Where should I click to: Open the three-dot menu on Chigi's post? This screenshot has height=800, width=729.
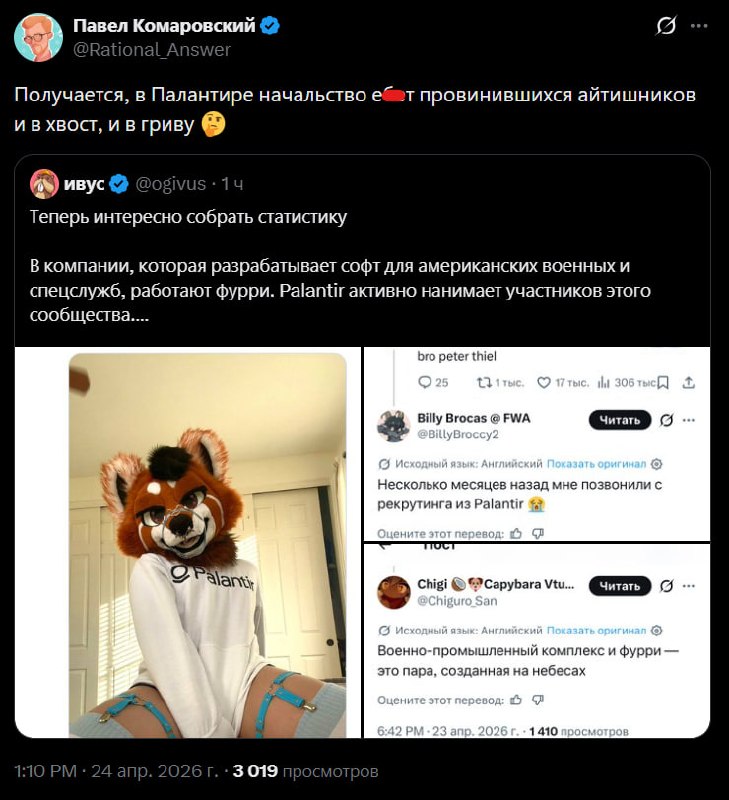click(689, 586)
